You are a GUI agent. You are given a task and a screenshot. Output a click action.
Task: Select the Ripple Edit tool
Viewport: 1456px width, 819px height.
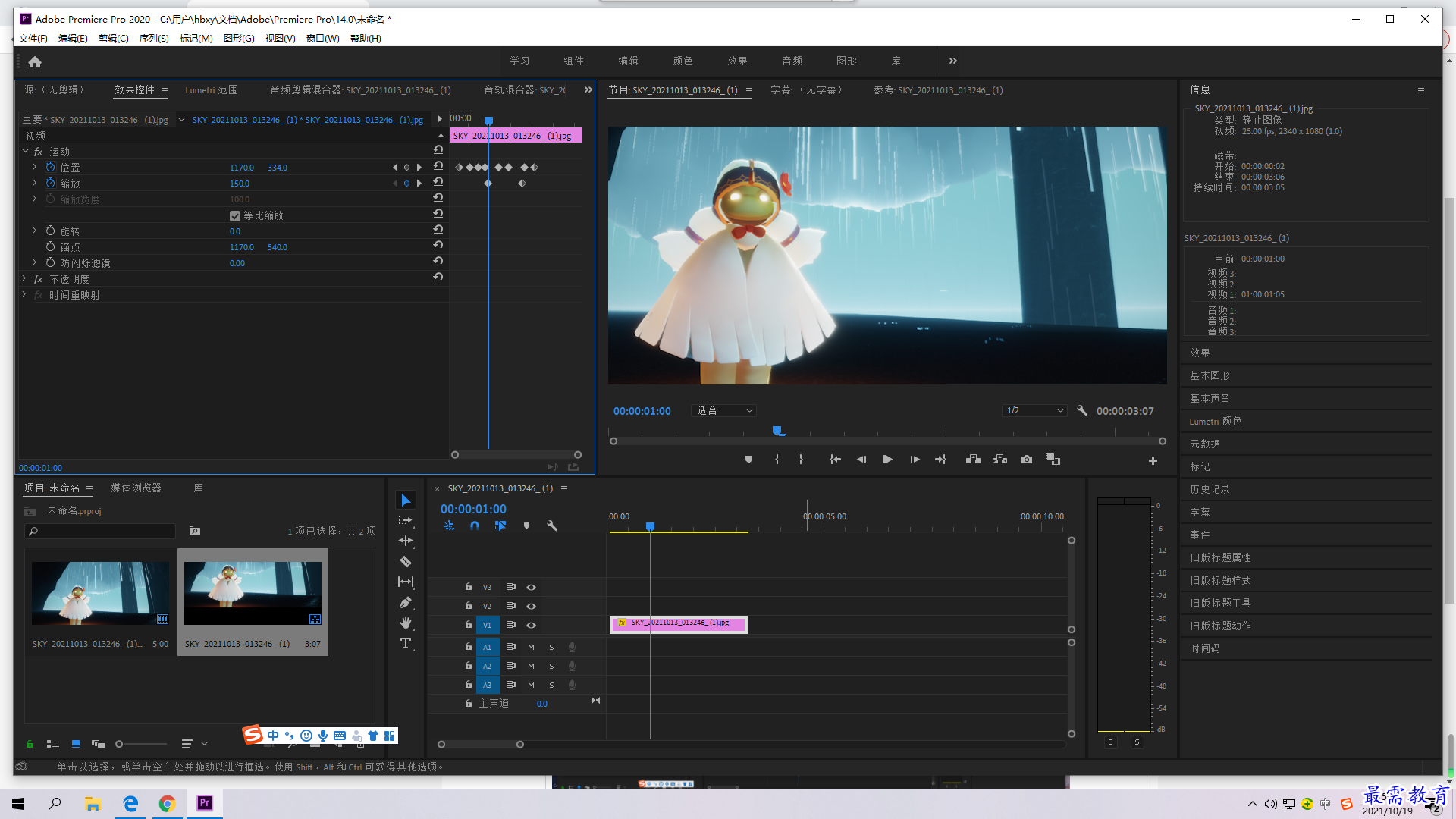click(x=406, y=541)
